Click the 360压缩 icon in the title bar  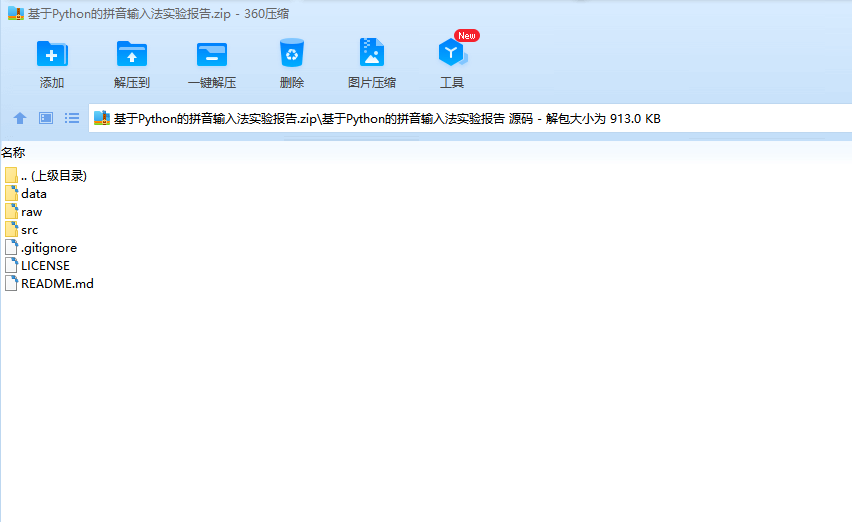[16, 14]
